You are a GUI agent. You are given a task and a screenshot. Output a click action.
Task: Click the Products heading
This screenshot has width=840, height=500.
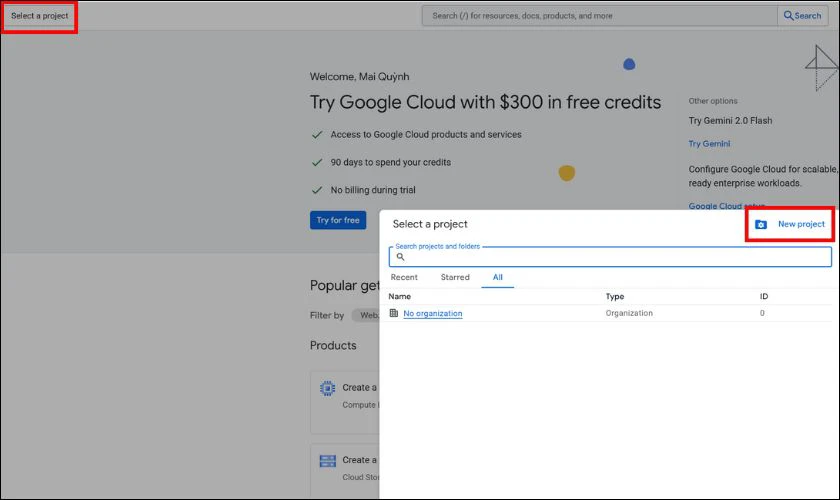(x=333, y=346)
